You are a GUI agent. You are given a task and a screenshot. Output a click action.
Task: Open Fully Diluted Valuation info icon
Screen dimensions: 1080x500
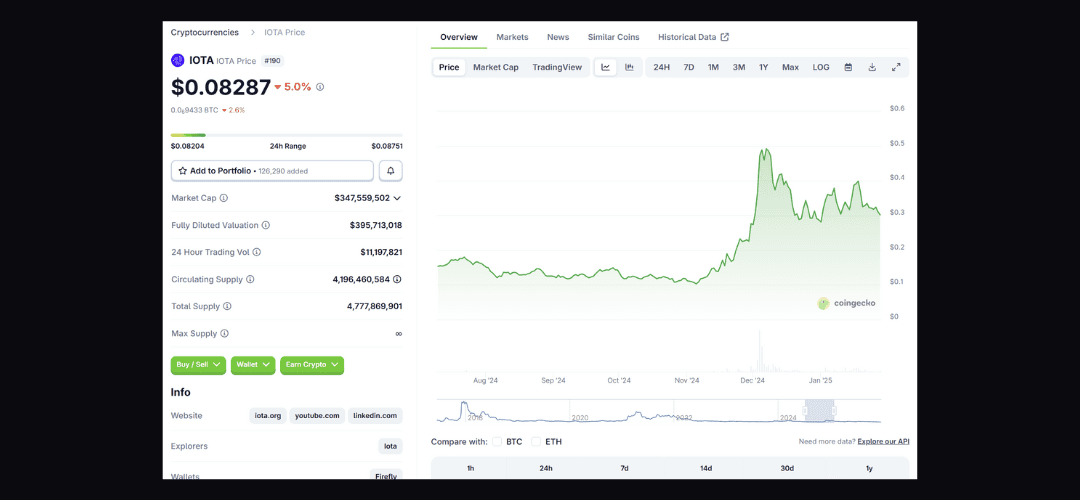click(266, 225)
